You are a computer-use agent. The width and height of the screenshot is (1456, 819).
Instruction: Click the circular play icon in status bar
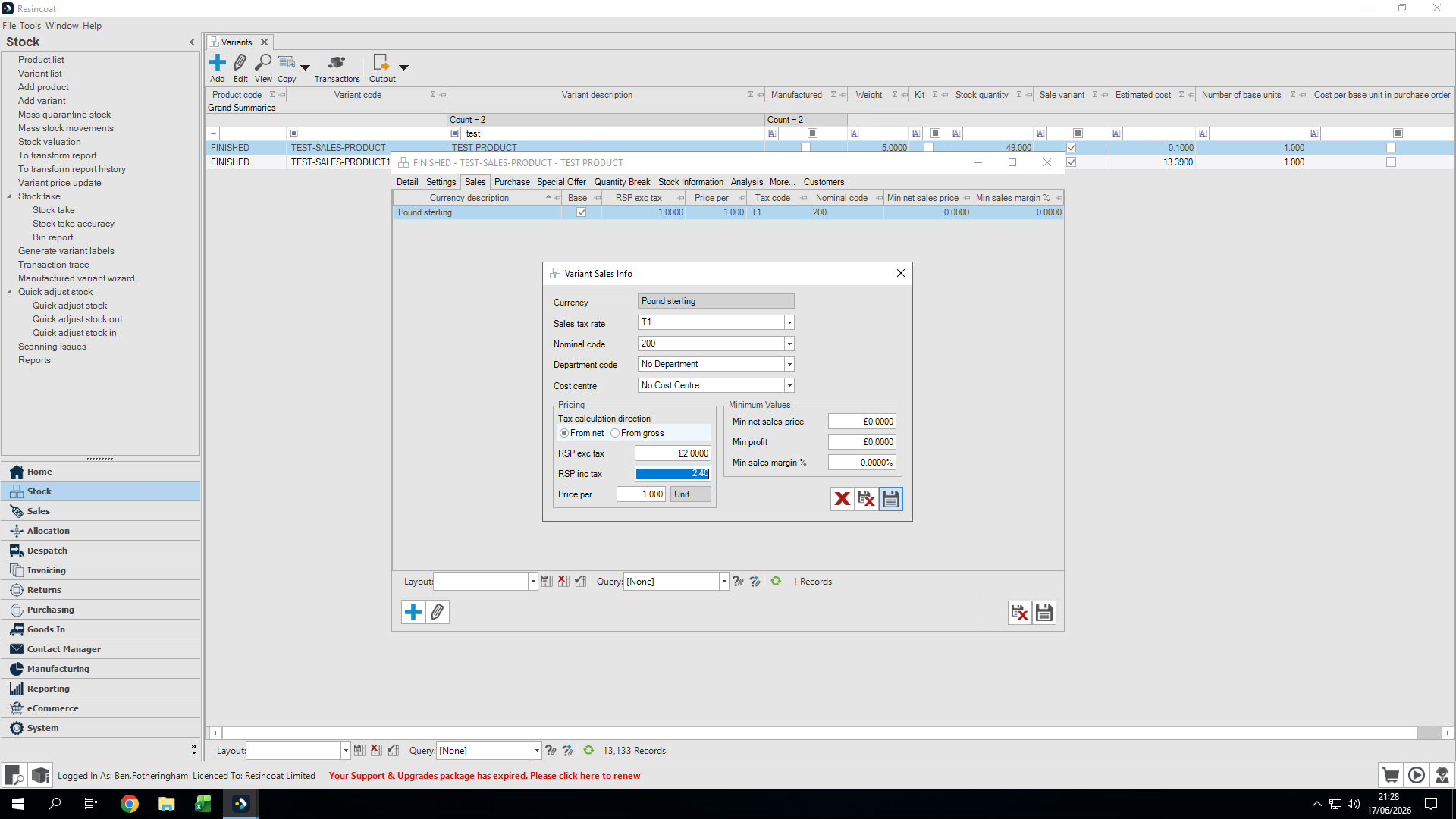(x=1417, y=775)
